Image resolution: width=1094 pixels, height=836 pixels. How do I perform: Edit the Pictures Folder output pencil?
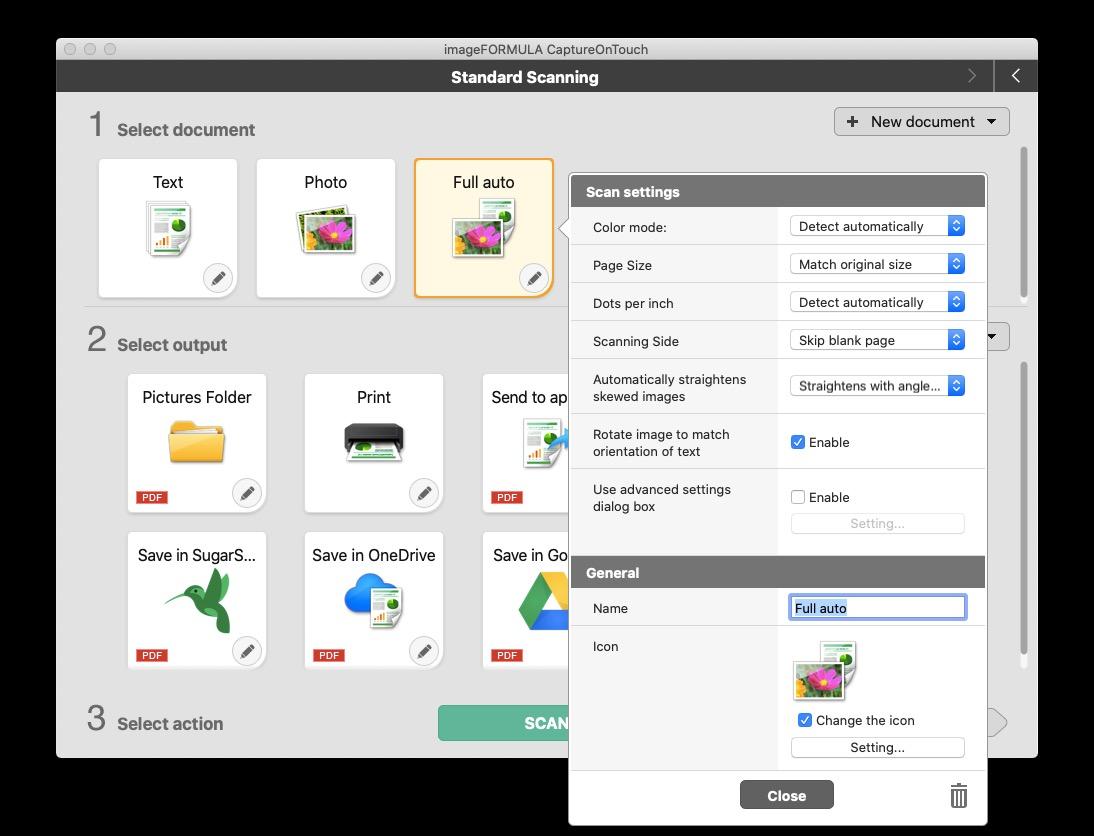(x=247, y=493)
